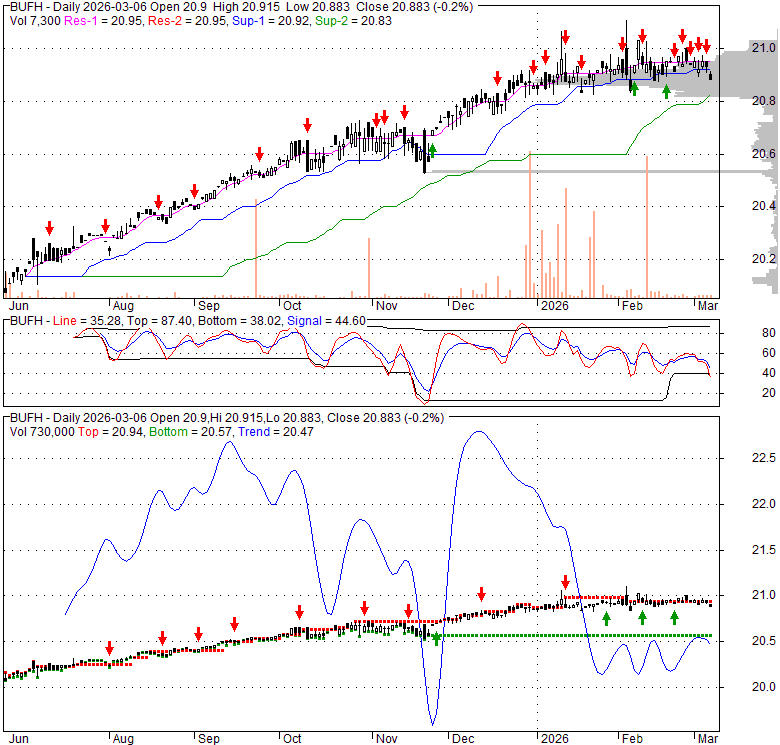Select Mar on the top chart date axis
The width and height of the screenshot is (780, 745).
coord(708,305)
